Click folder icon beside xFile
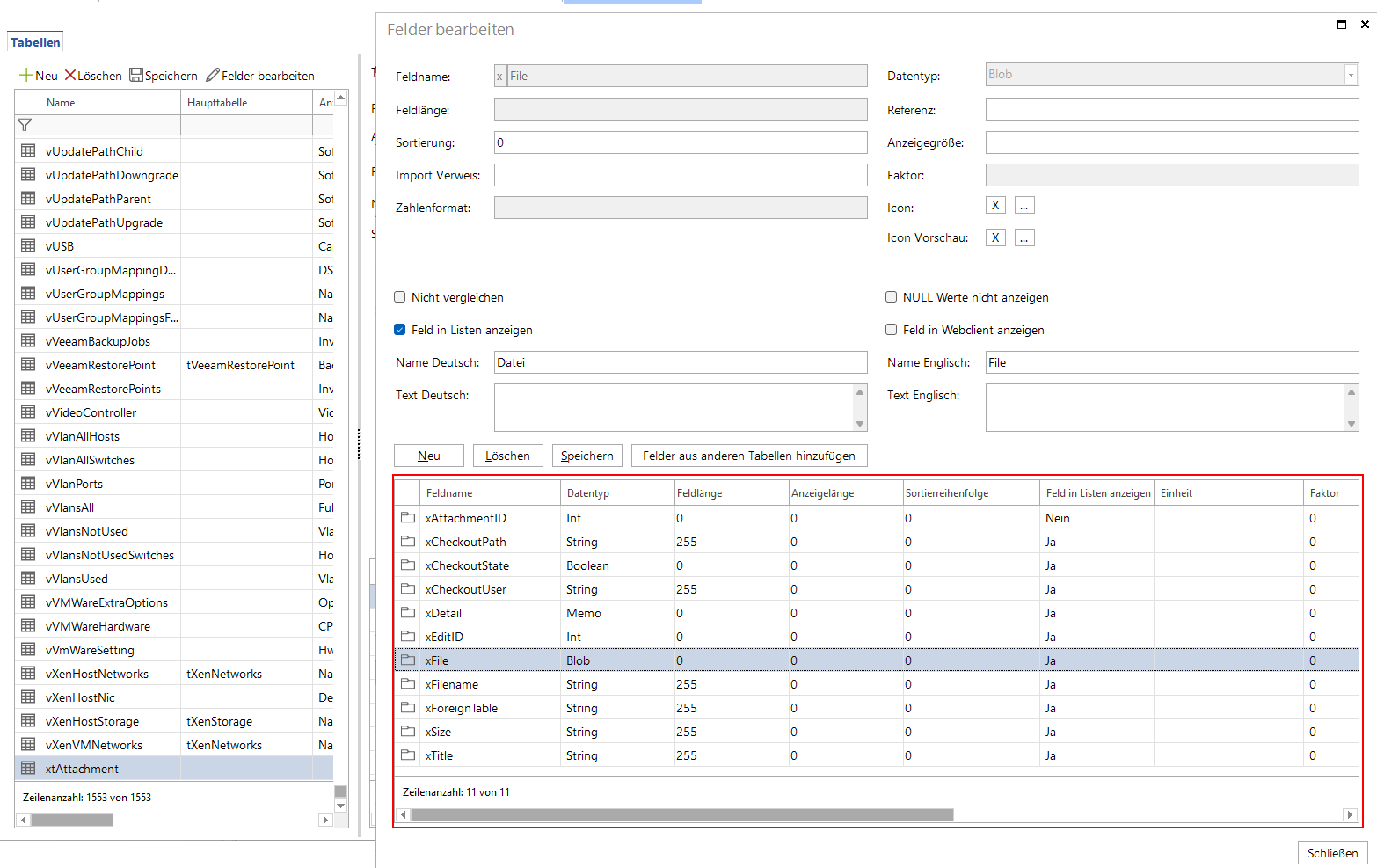 pos(408,660)
